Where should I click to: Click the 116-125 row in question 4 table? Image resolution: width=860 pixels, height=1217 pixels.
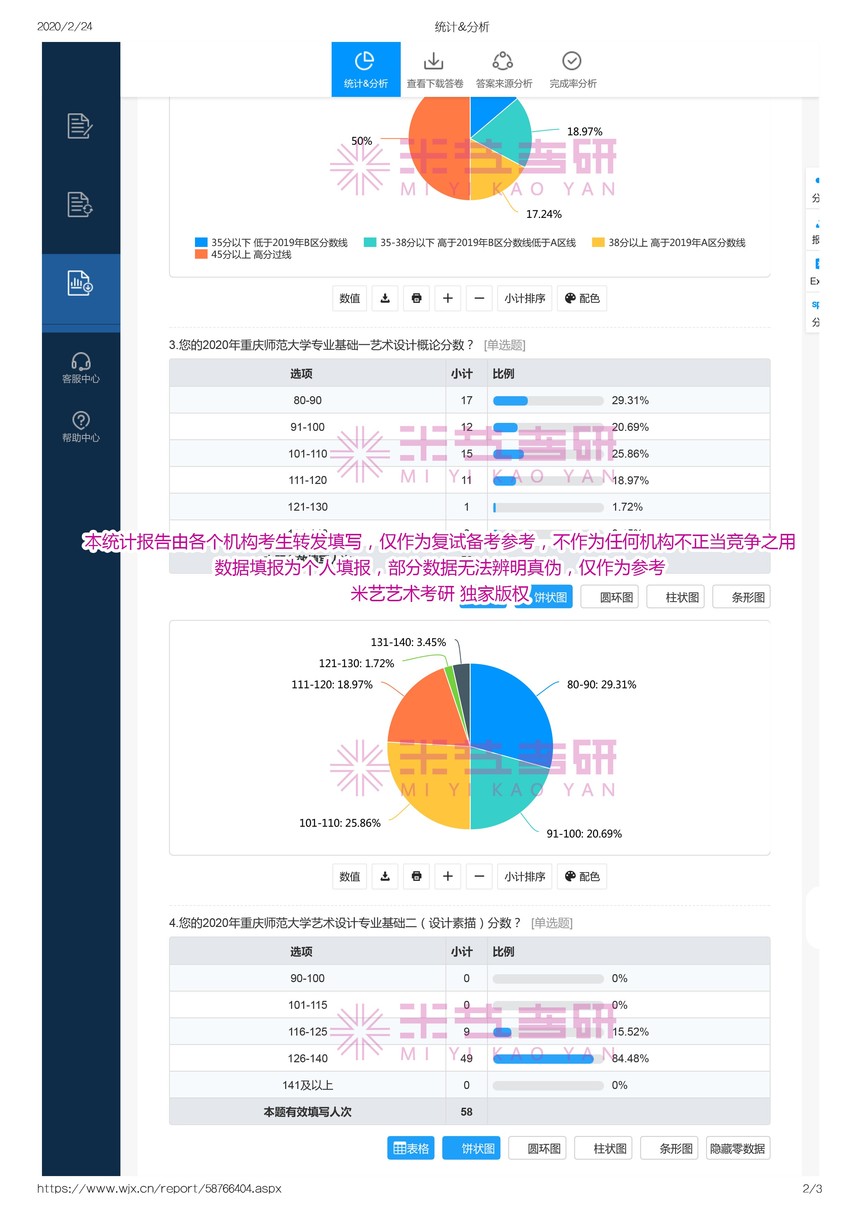coord(470,1032)
